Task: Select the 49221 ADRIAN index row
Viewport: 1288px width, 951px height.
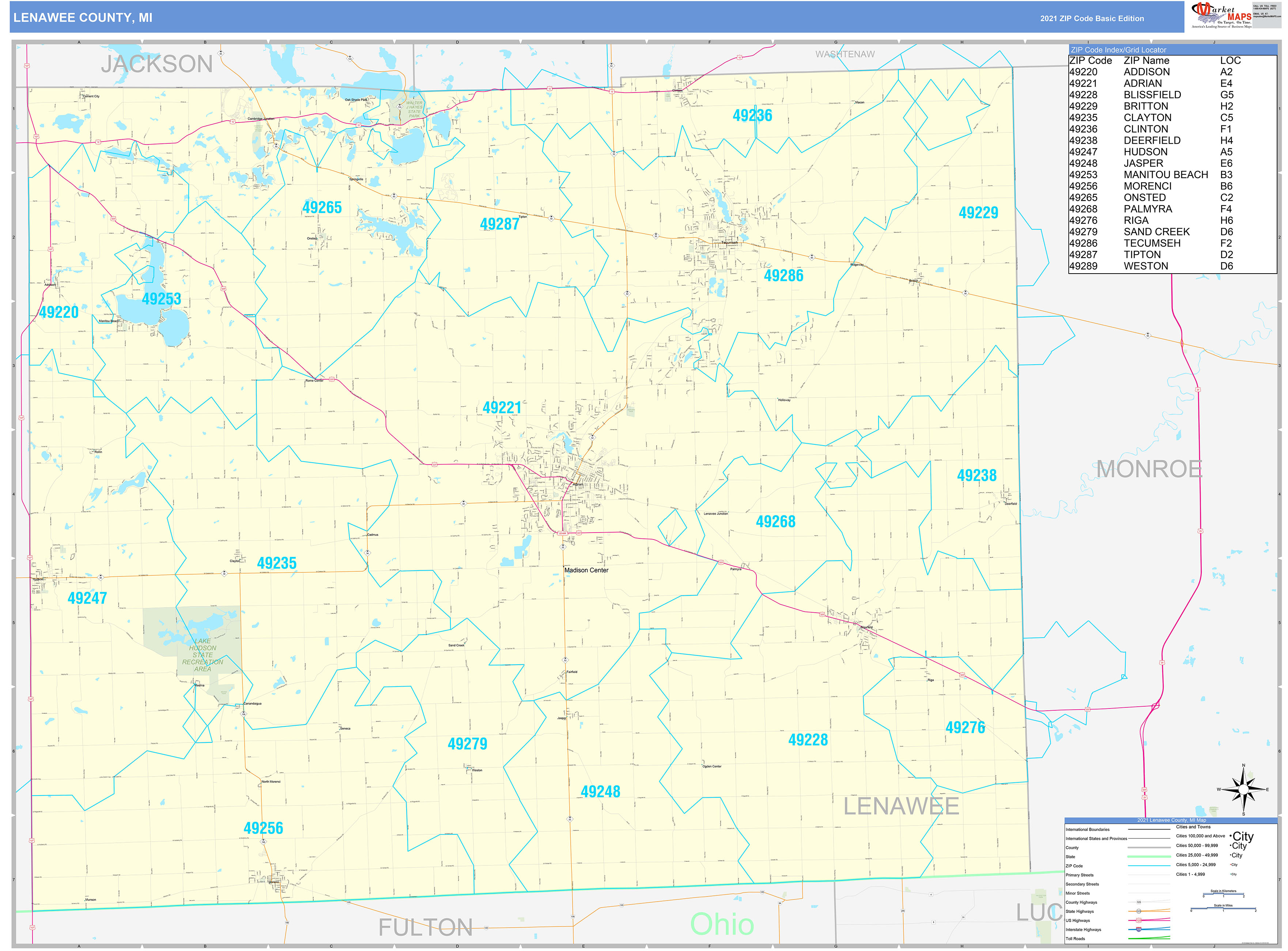Action: 1151,83
